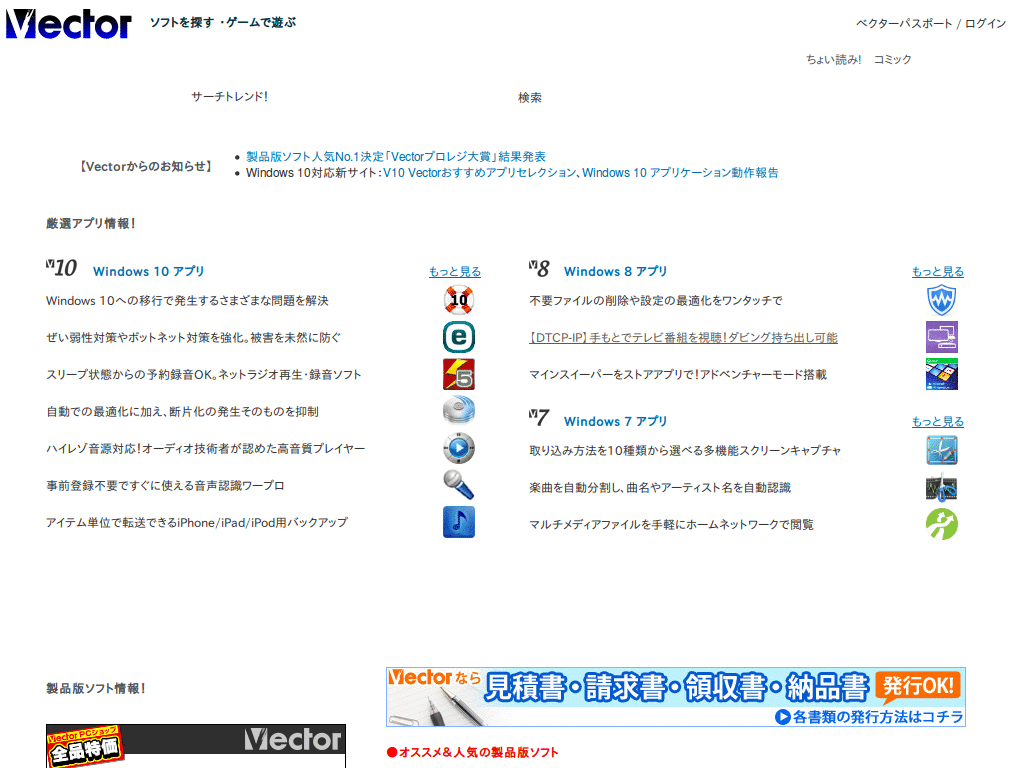Select the blue play-button audio player icon
Viewport: 1024px width, 768px height.
(458, 448)
